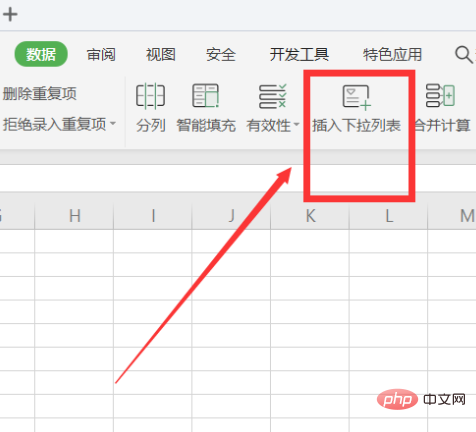This screenshot has height=432, width=476.
Task: Click 删除重复项 button
Action: click(40, 94)
